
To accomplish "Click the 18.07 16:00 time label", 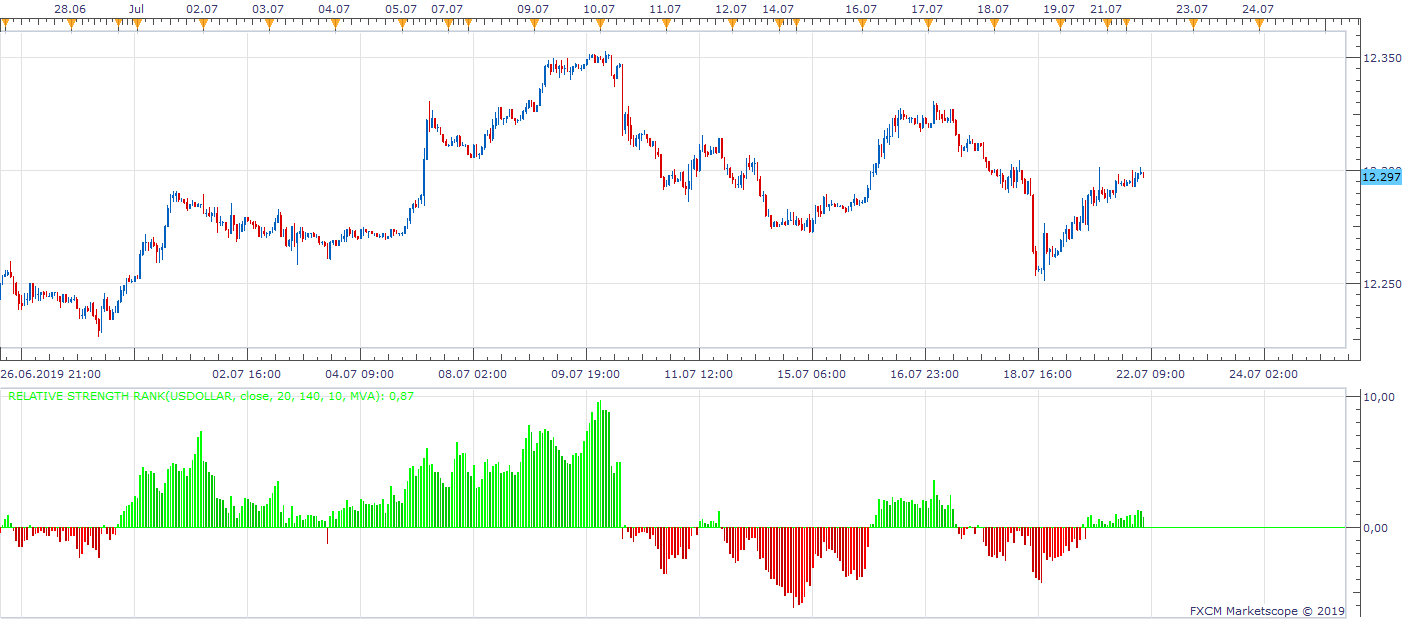I will pyautogui.click(x=1037, y=374).
